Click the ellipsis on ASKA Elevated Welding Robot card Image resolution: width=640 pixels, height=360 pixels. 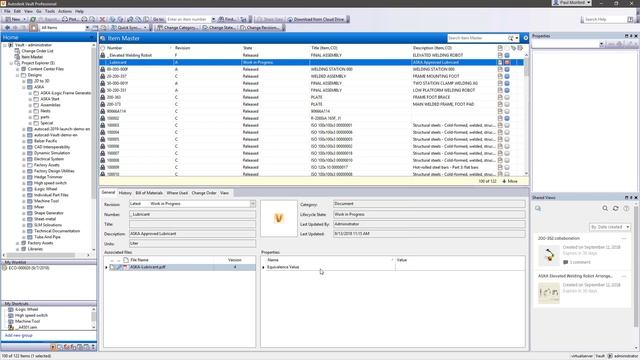point(624,276)
